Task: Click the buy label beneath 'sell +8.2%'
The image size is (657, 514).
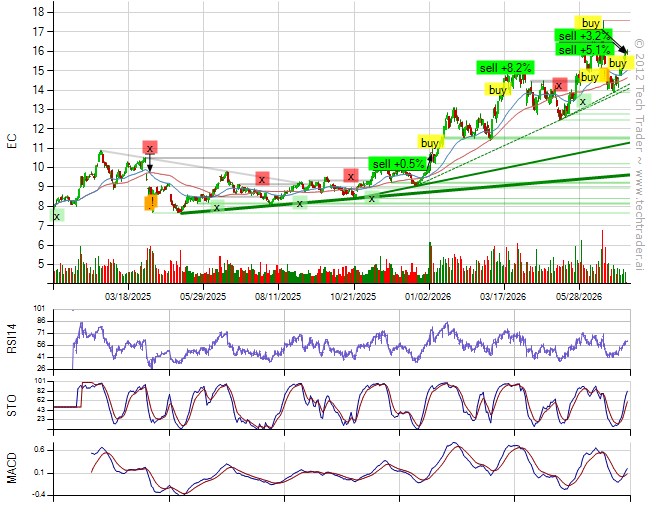Action: pos(498,89)
